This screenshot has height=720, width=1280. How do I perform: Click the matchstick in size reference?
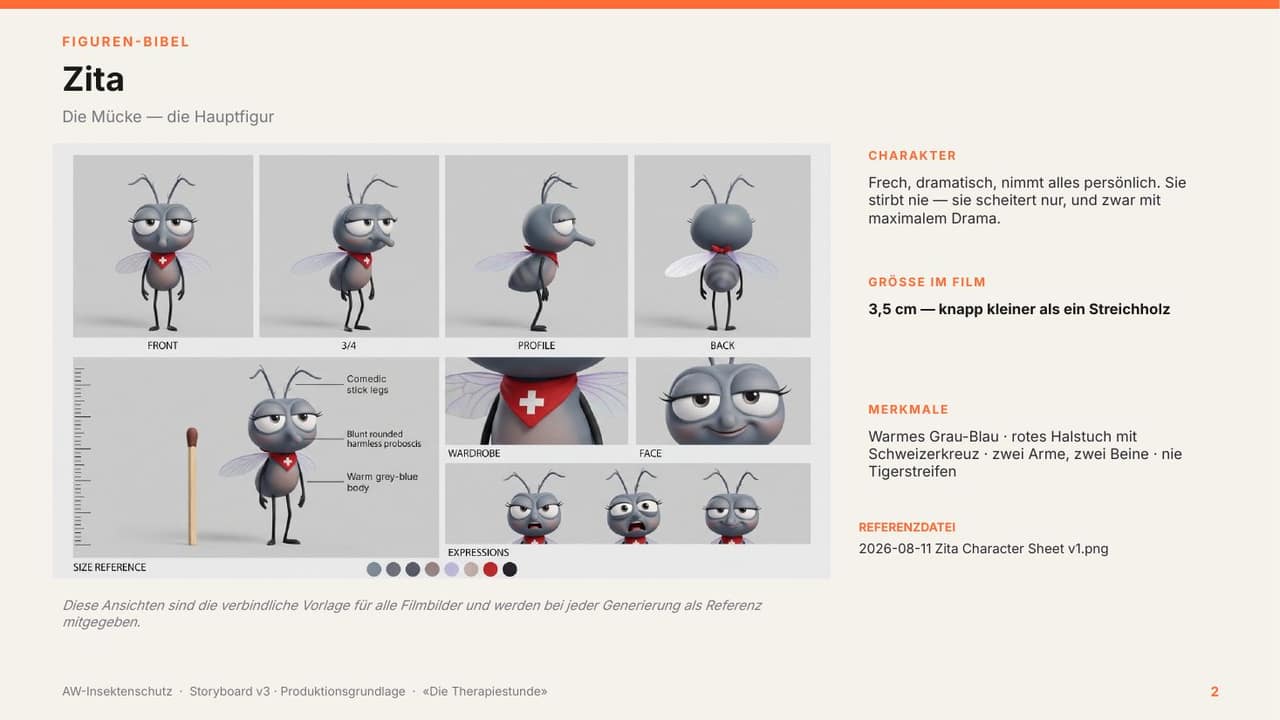[192, 487]
